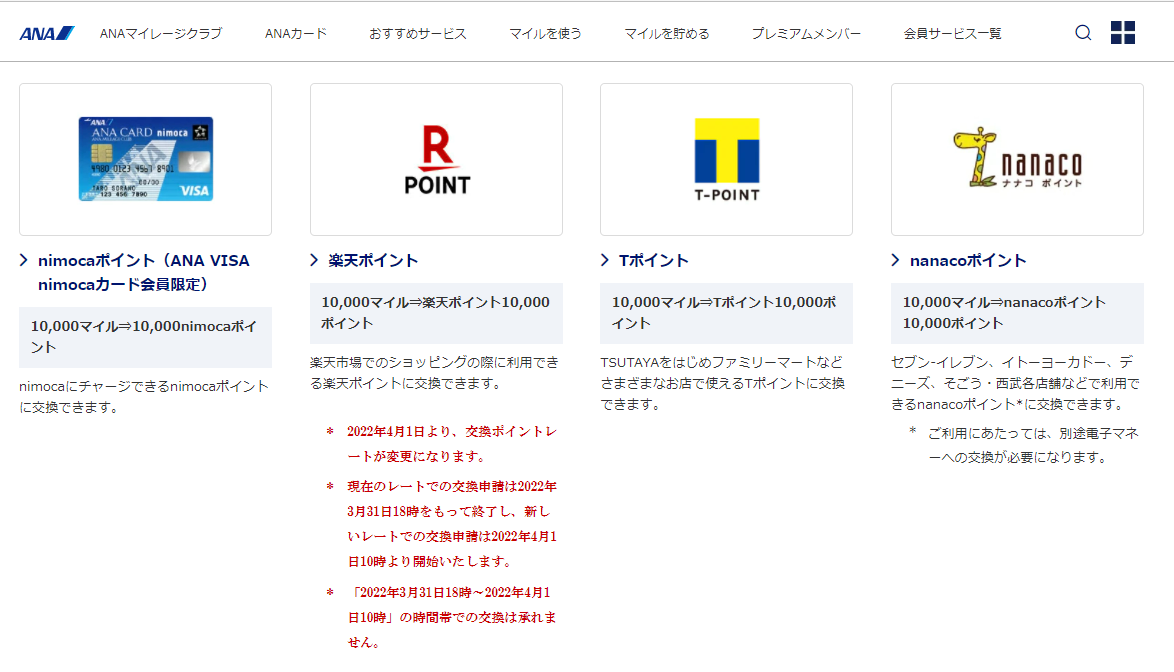This screenshot has width=1174, height=672.
Task: Open the grid menu icon
Action: pos(1123,33)
